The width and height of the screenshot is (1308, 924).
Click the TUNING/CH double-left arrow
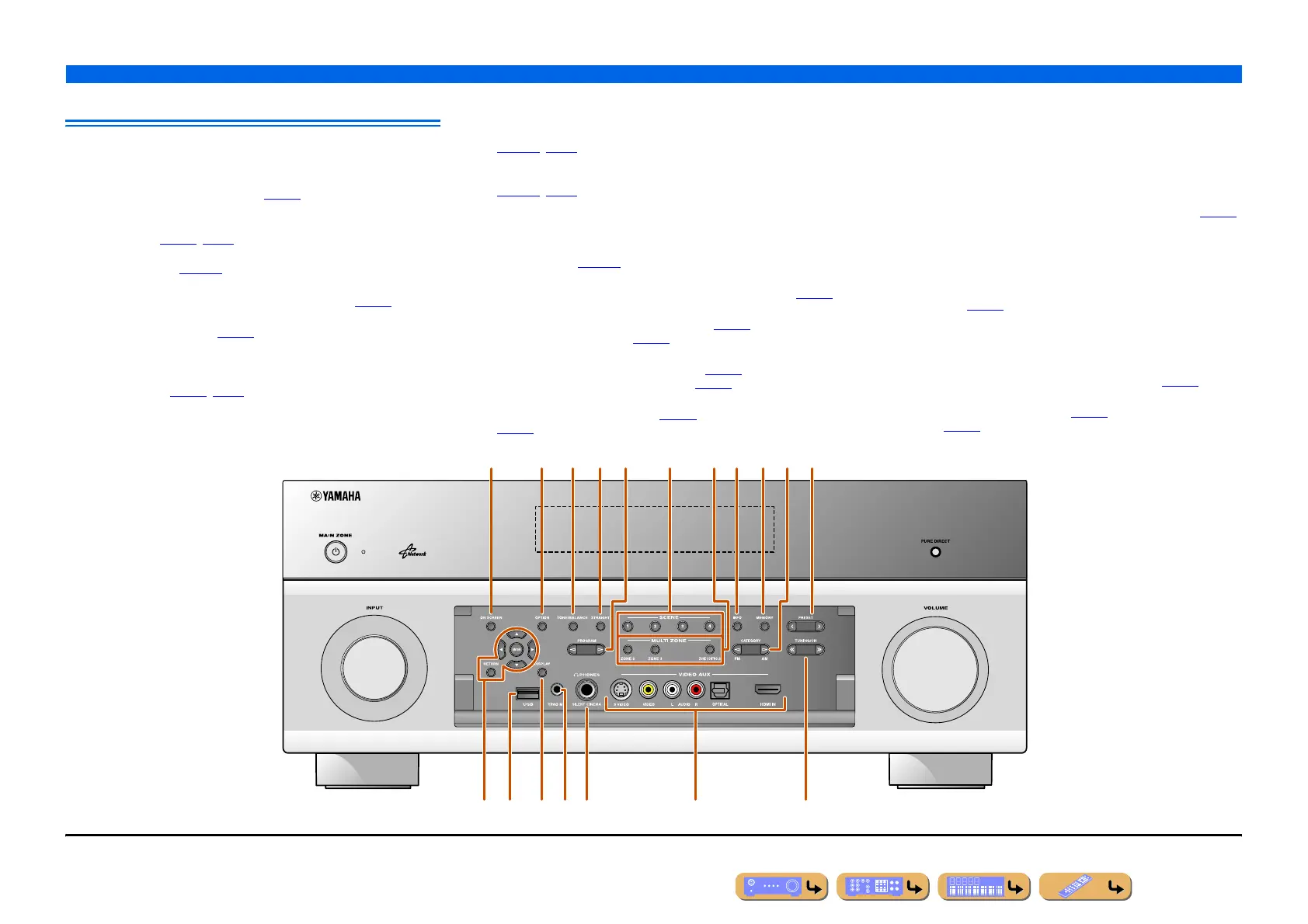coord(792,649)
